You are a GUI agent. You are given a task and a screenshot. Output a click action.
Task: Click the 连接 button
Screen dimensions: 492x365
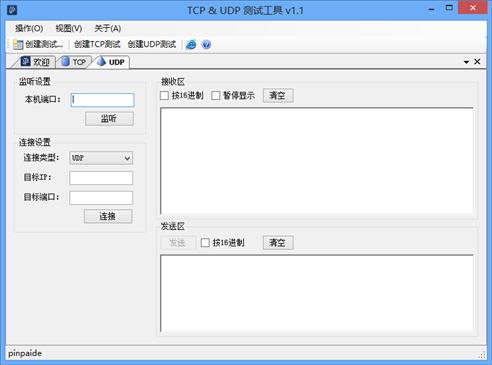(108, 216)
